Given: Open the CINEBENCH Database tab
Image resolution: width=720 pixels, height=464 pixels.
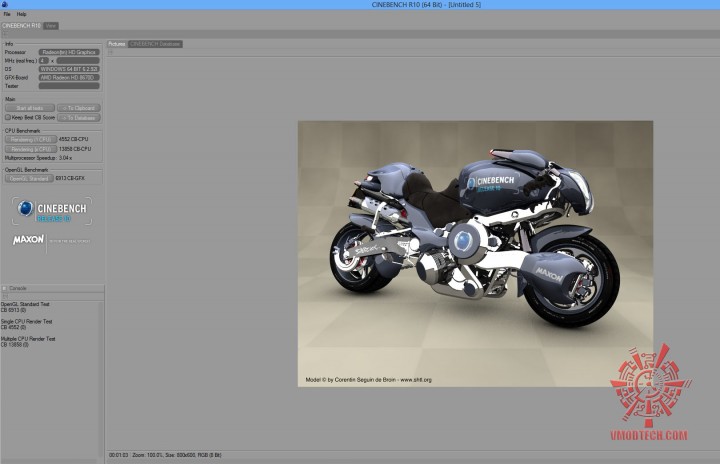Looking at the screenshot, I should [155, 44].
